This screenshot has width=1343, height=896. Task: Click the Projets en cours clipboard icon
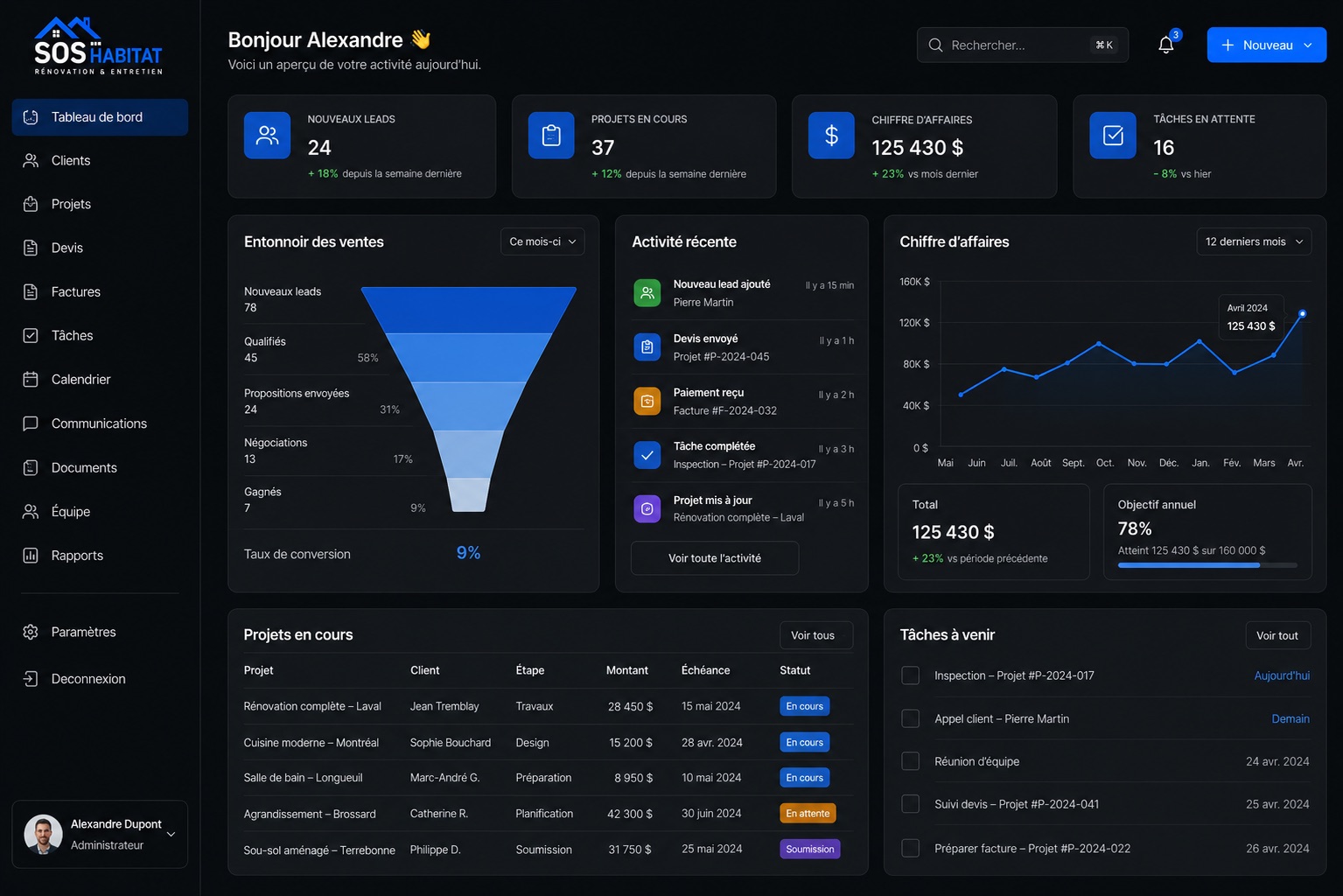551,136
